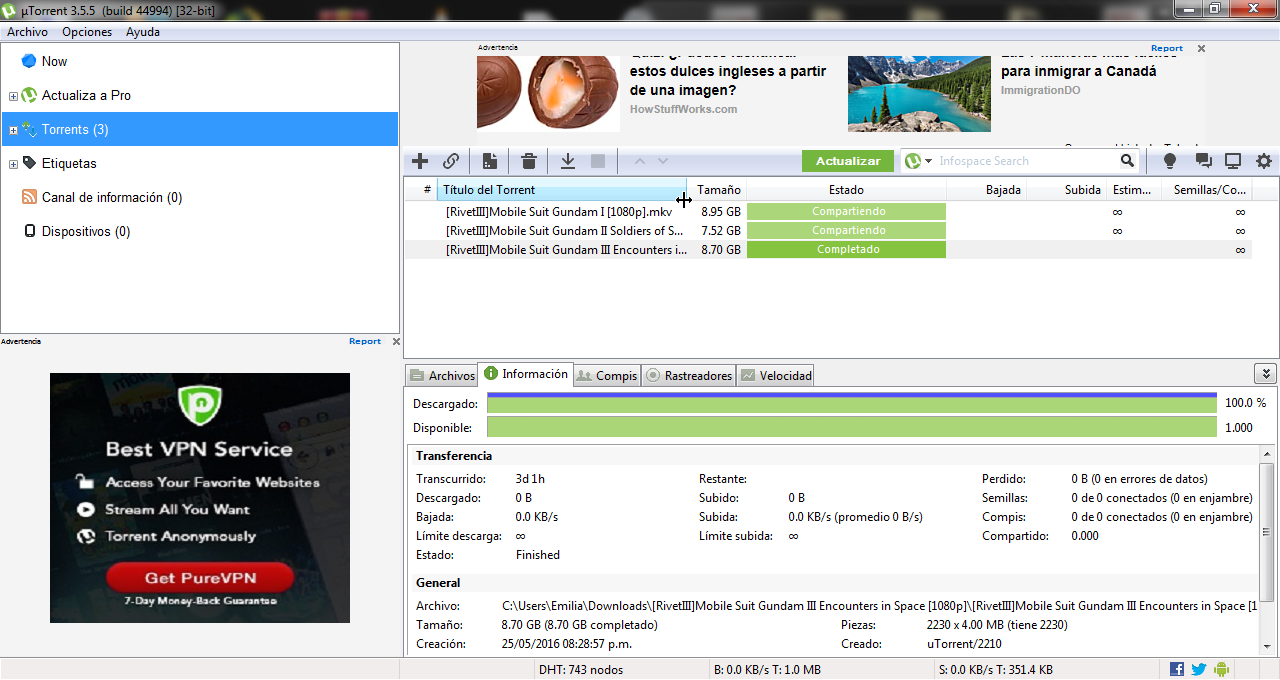Image resolution: width=1280 pixels, height=680 pixels.
Task: Click the µTorrent logo in title bar
Action: [9, 9]
